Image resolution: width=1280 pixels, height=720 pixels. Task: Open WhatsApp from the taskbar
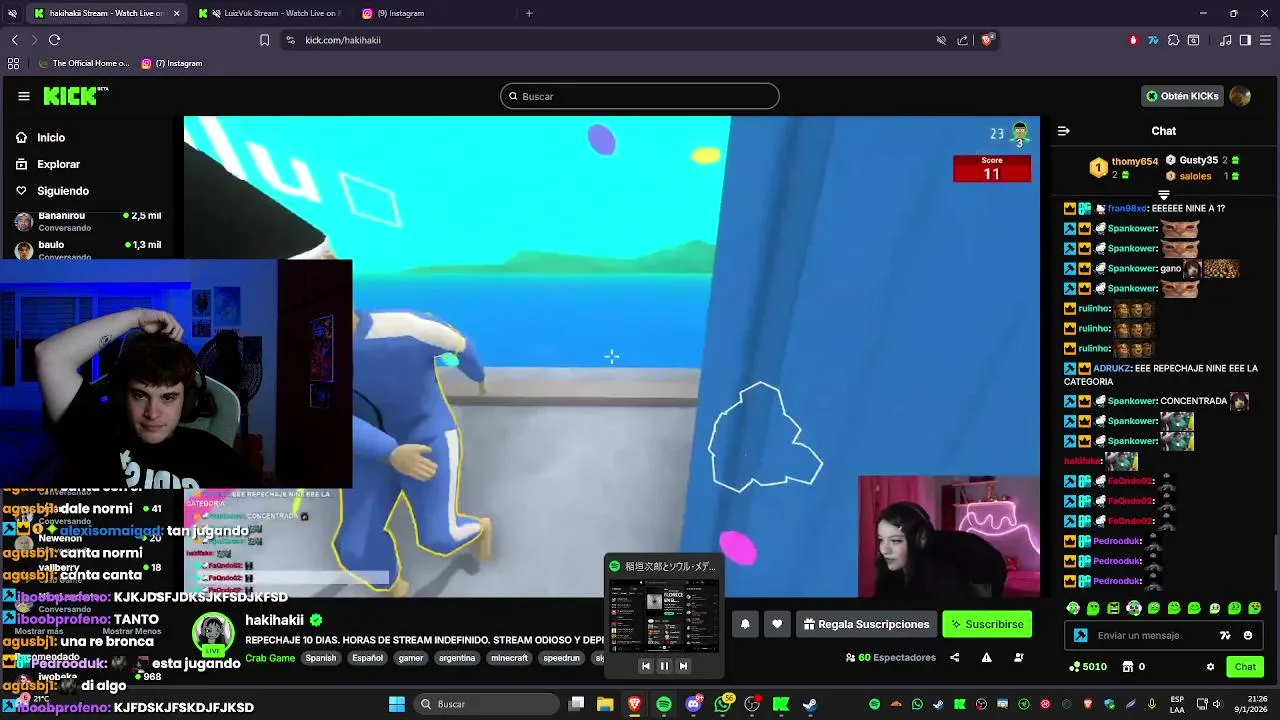tap(723, 704)
